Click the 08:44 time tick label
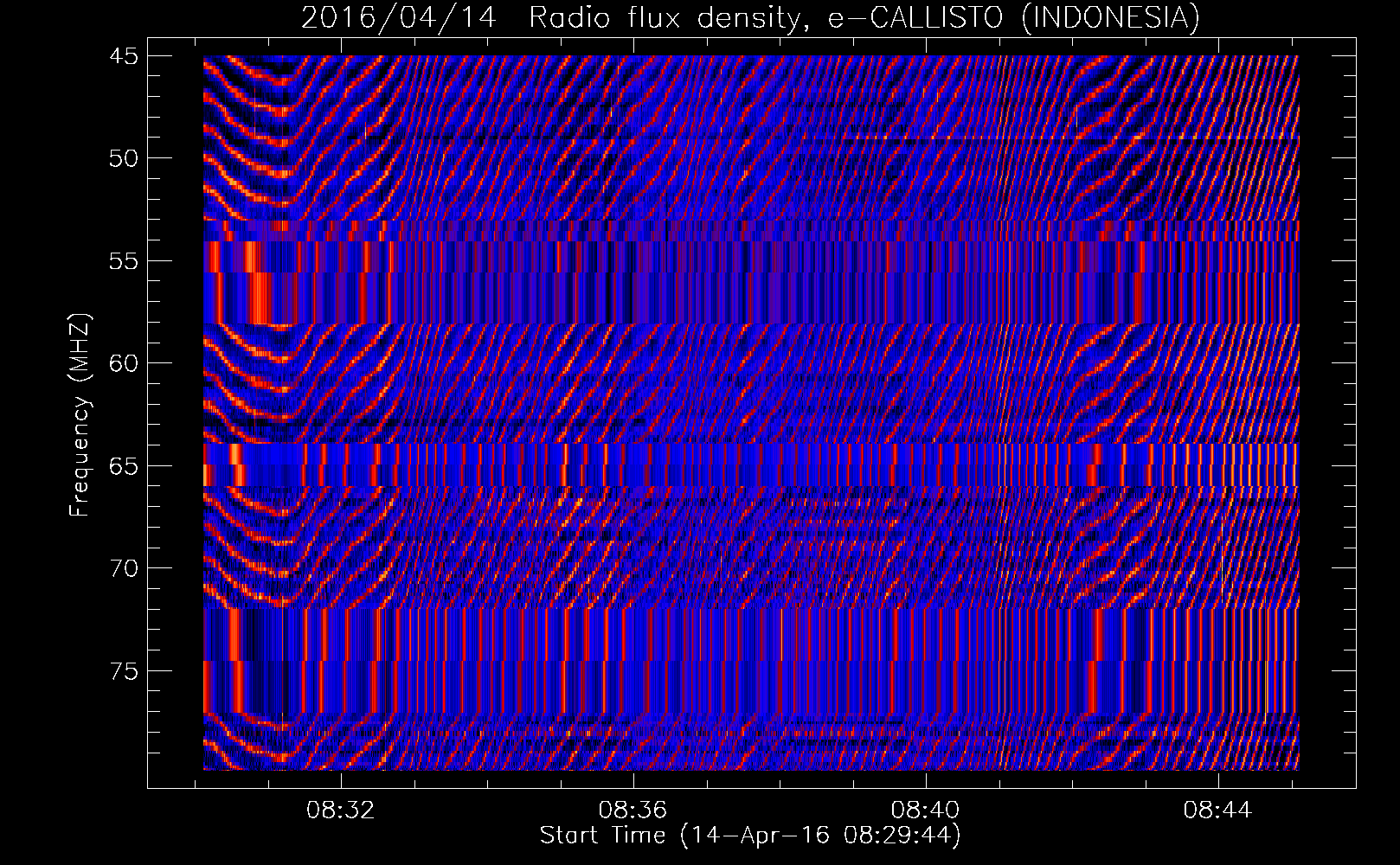The image size is (1400, 865). pyautogui.click(x=1218, y=810)
